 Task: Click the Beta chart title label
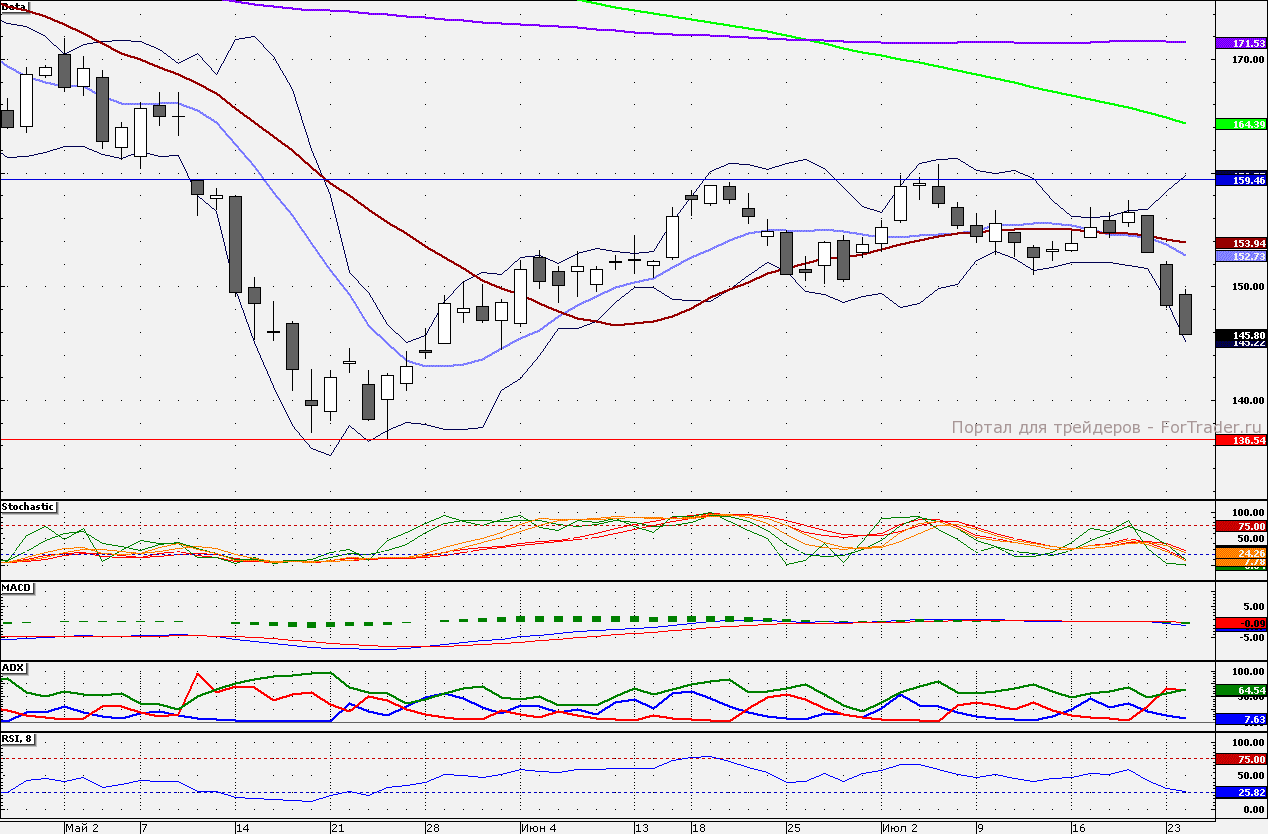pyautogui.click(x=15, y=6)
